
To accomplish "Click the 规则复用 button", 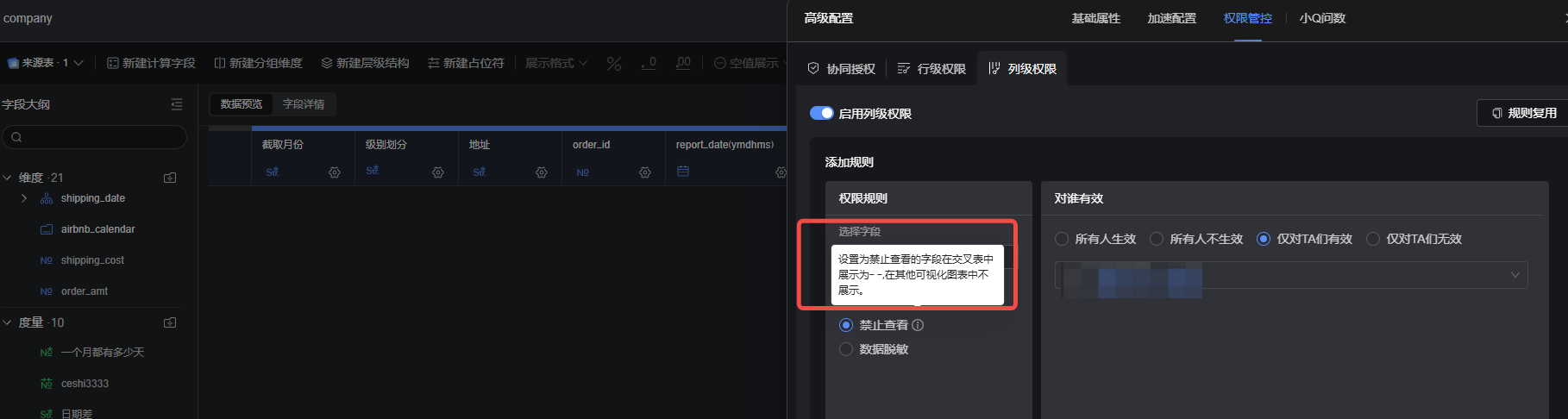I will [1523, 113].
